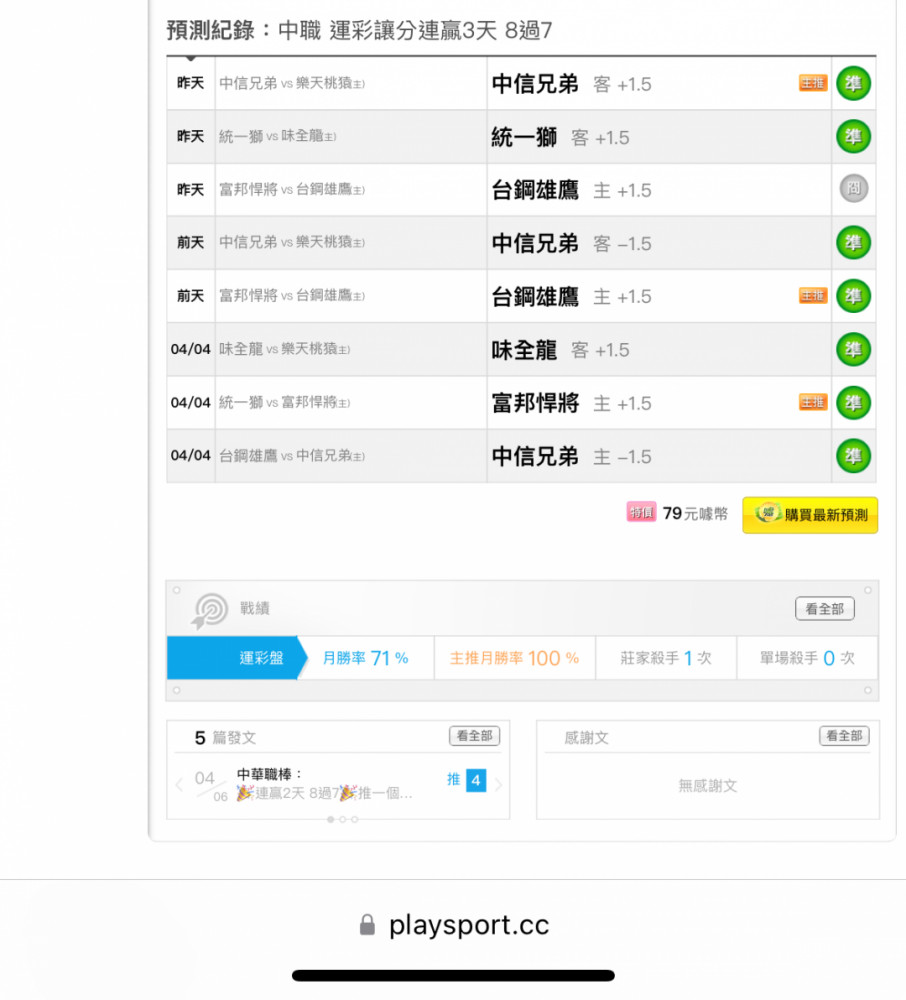The image size is (906, 1000).
Task: Click 前天's 中信兄弟 vs 樂天桃猿 matchup text
Action: pyautogui.click(x=292, y=242)
